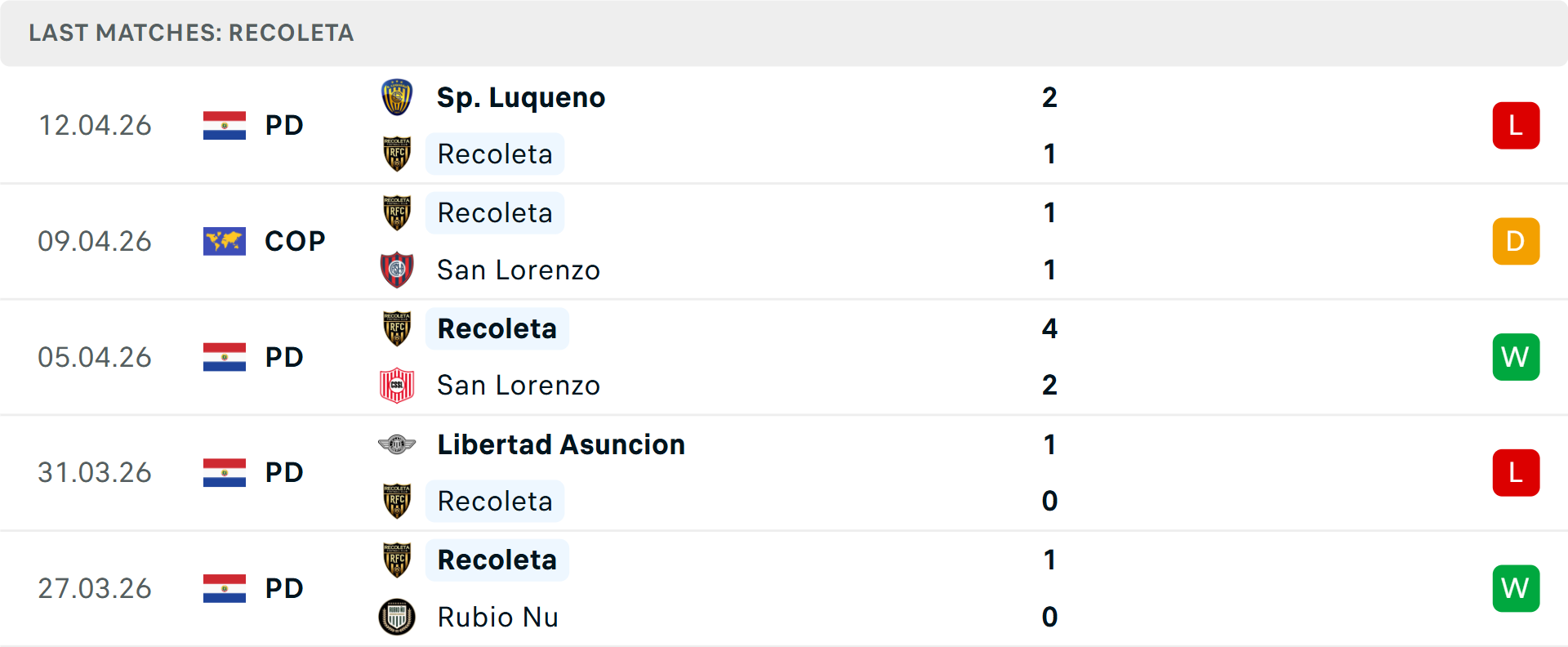Click the Rubio Nu team crest
Viewport: 1568px width, 647px height.
point(397,617)
